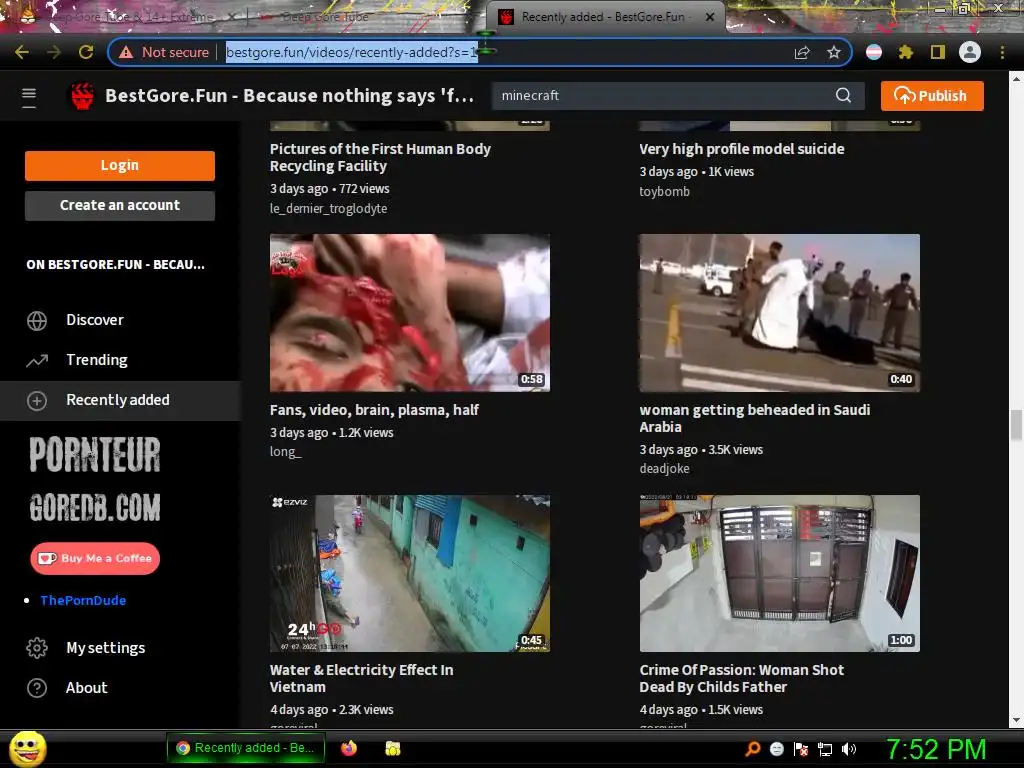Open the striped flag extension icon
1024x768 pixels.
click(874, 52)
